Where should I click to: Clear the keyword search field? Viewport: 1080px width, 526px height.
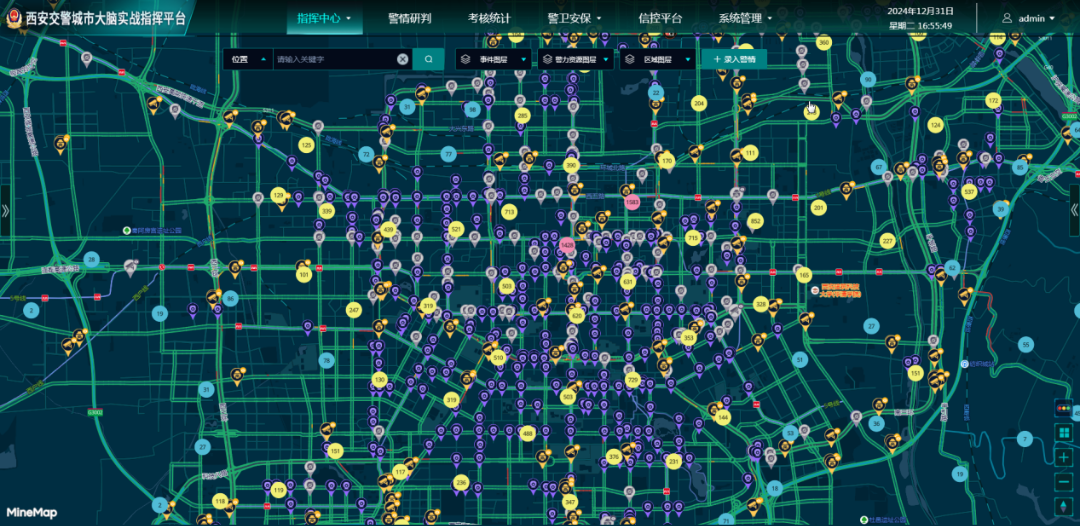tap(402, 59)
